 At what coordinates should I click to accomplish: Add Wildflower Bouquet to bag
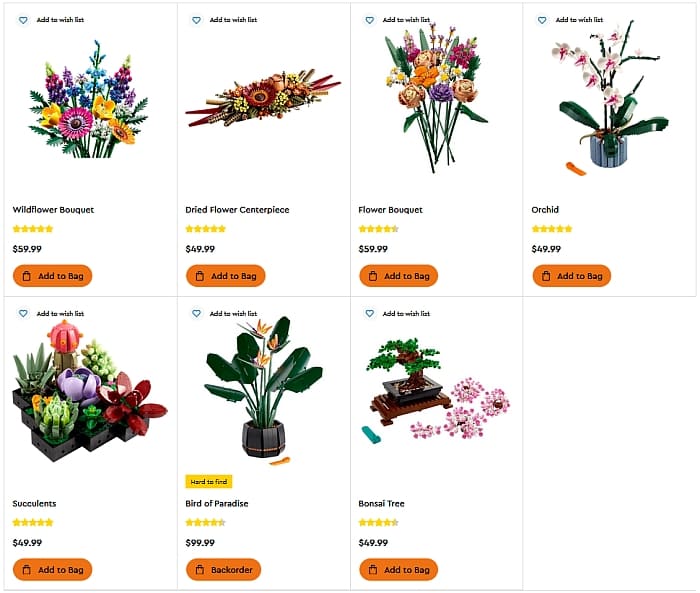coord(52,276)
